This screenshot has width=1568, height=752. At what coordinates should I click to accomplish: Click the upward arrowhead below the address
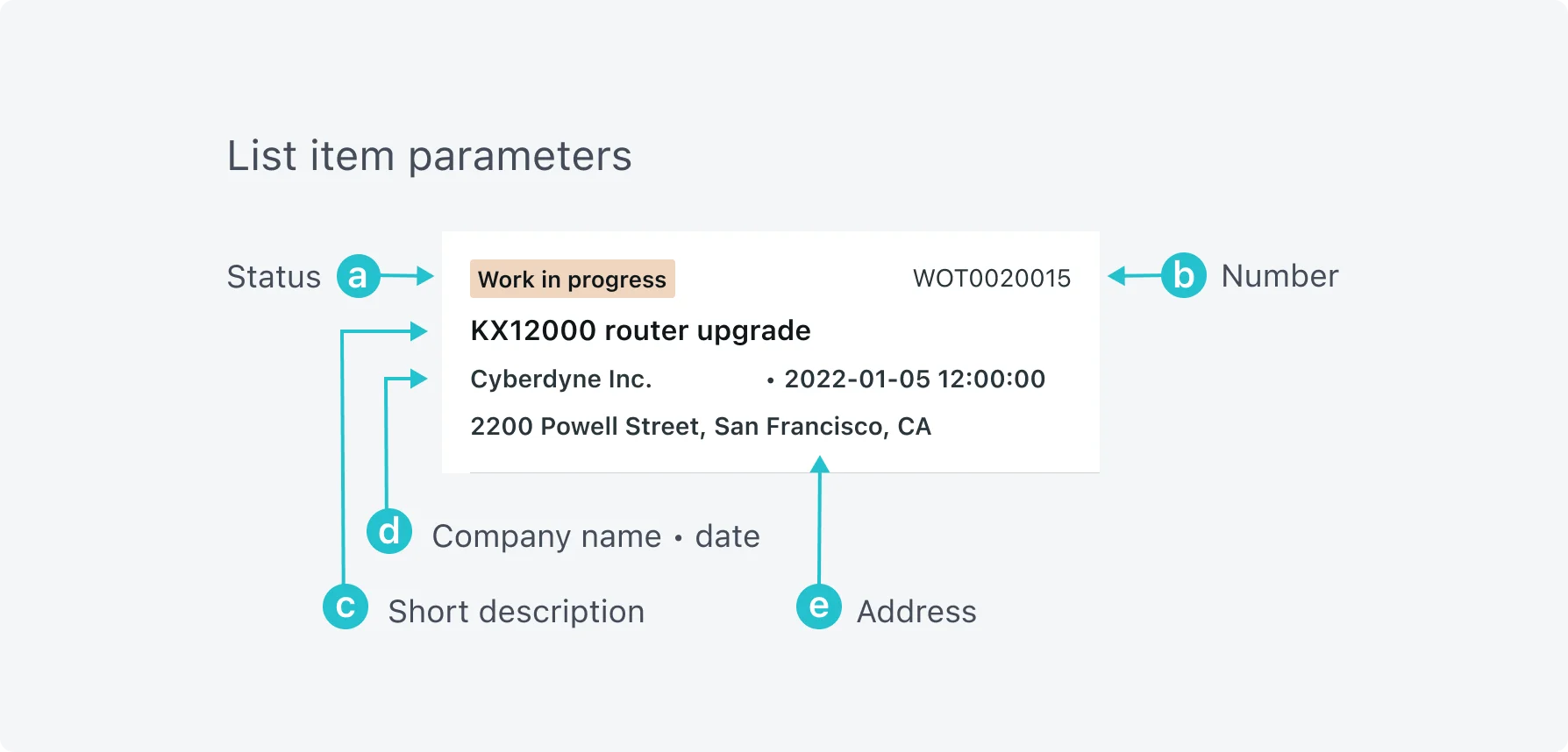click(820, 465)
